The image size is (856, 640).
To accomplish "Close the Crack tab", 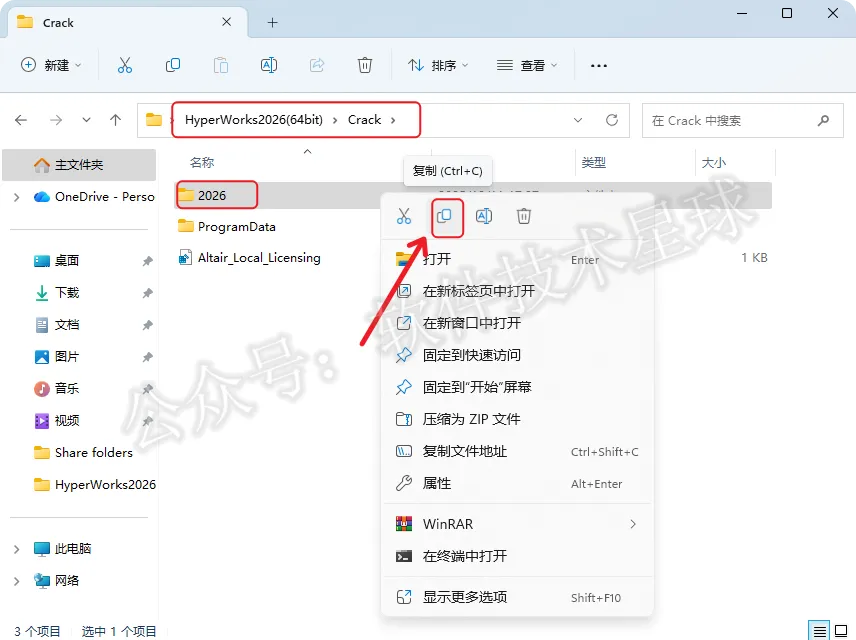I will (227, 22).
